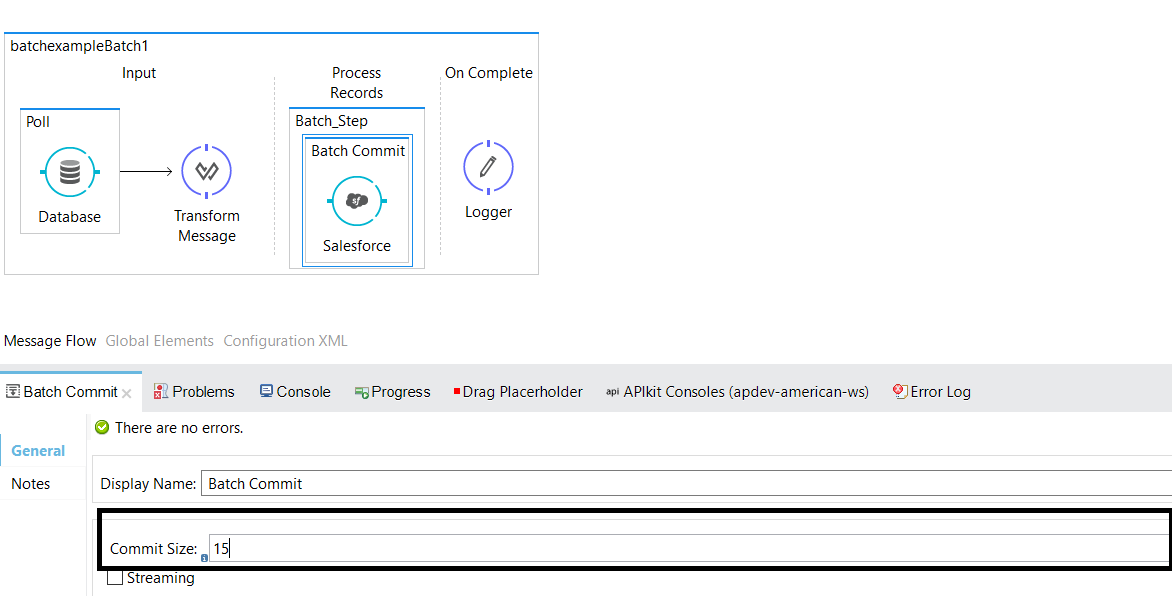Click the Database label text
This screenshot has height=596, width=1172.
70,217
